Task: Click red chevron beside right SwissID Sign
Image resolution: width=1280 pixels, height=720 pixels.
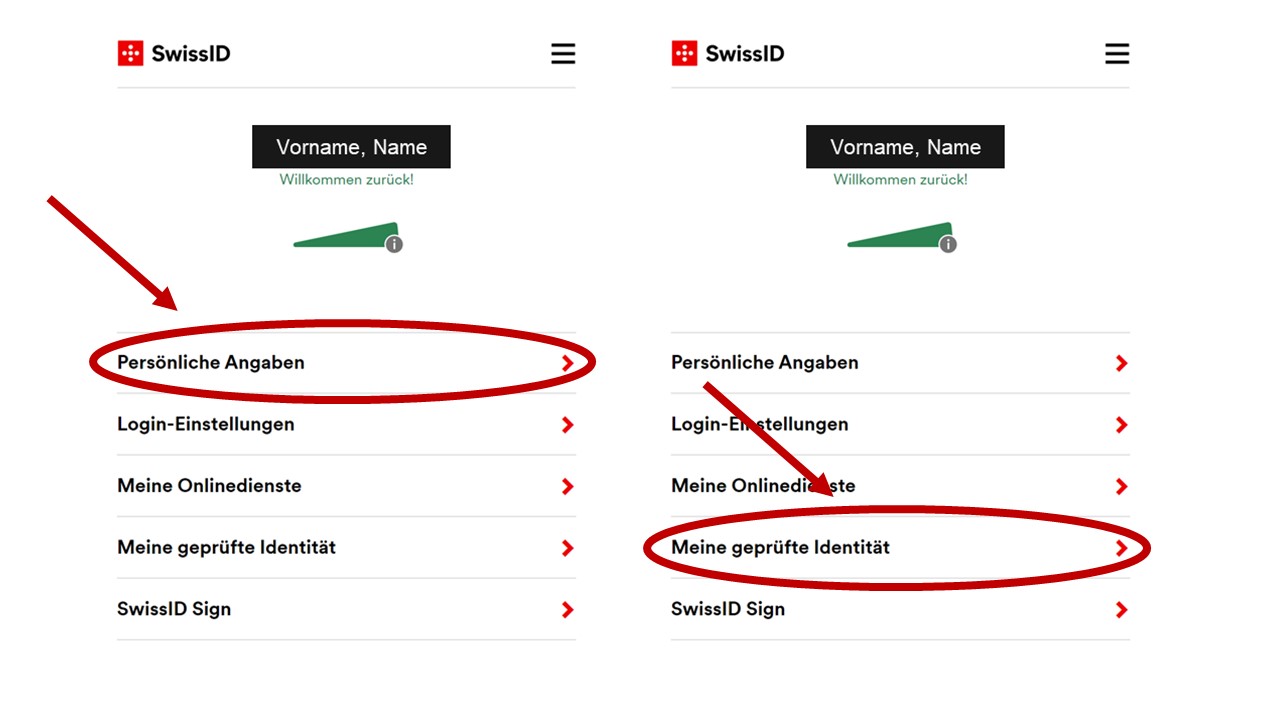Action: [1121, 609]
